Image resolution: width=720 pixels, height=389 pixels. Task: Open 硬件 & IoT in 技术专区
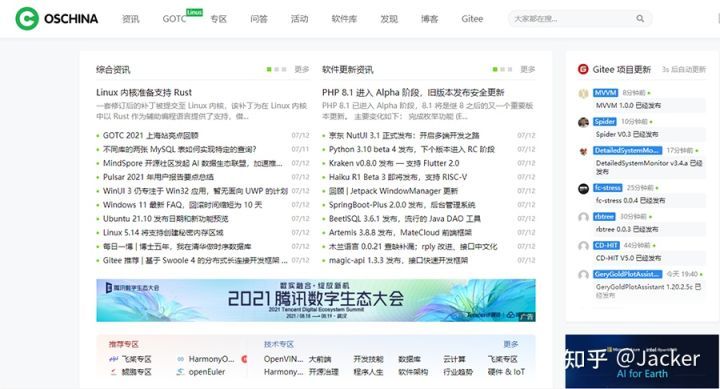(x=506, y=372)
